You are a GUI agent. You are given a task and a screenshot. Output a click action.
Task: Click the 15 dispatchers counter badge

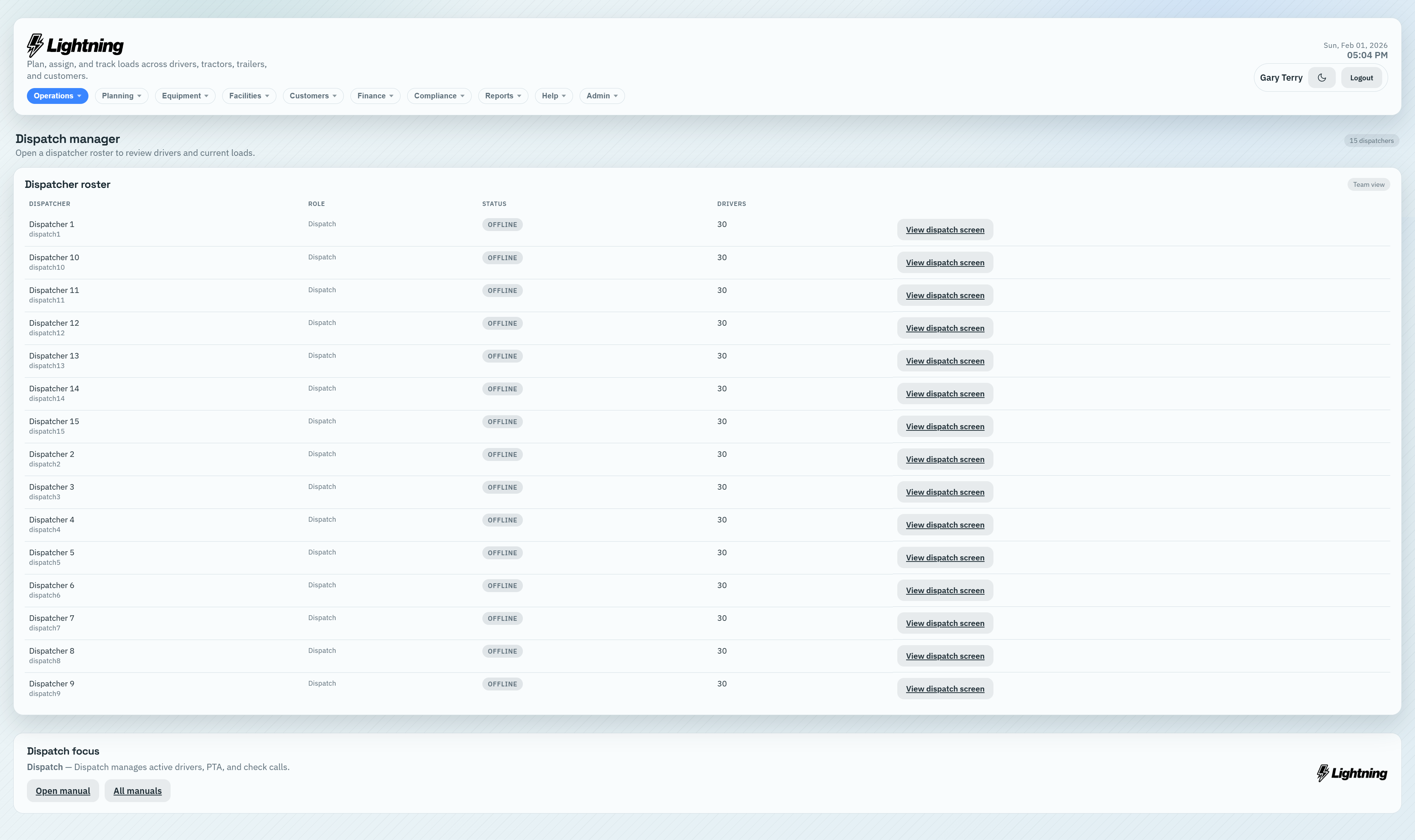(x=1371, y=140)
